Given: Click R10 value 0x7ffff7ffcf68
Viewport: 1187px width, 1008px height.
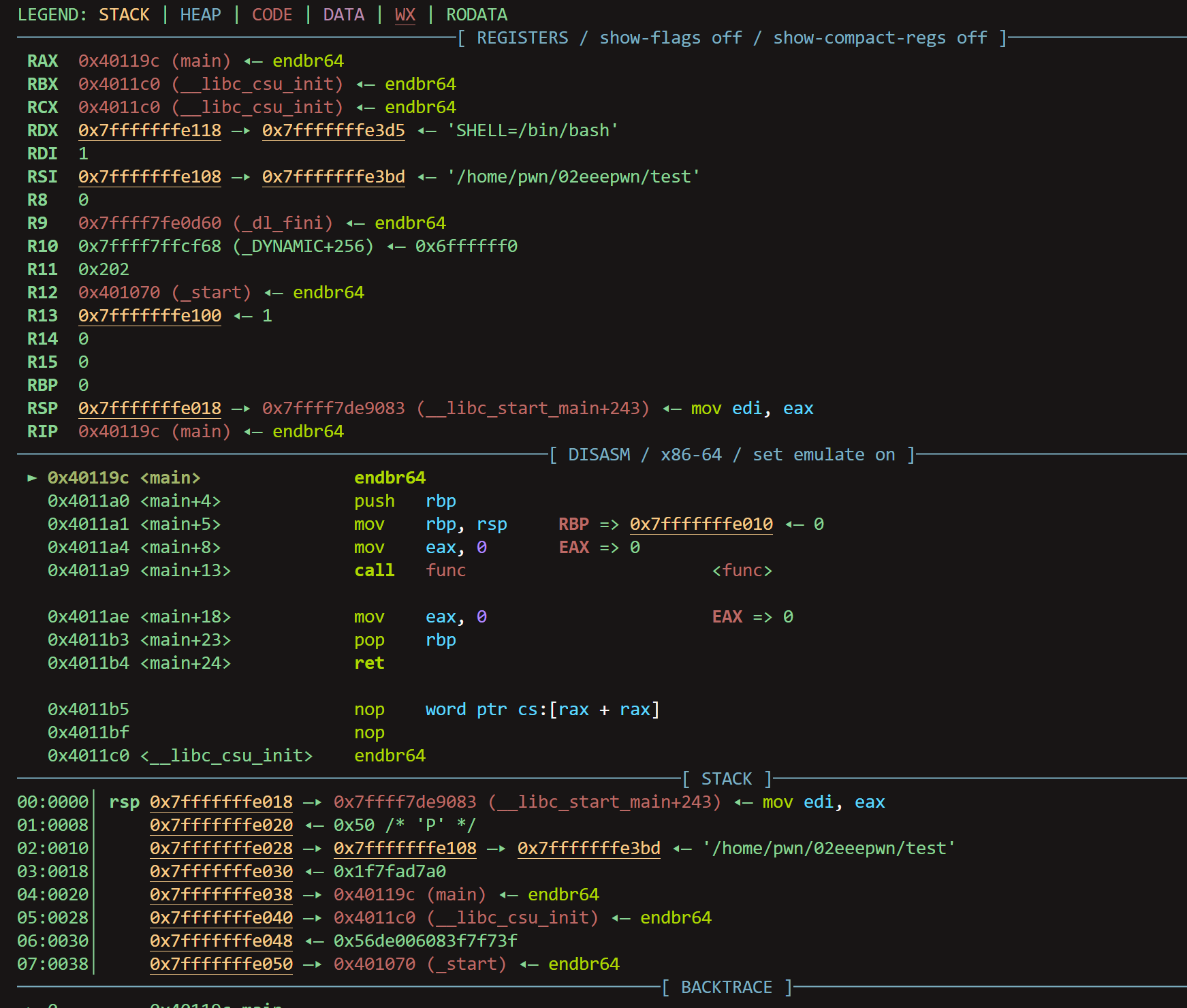Looking at the screenshot, I should [x=150, y=246].
